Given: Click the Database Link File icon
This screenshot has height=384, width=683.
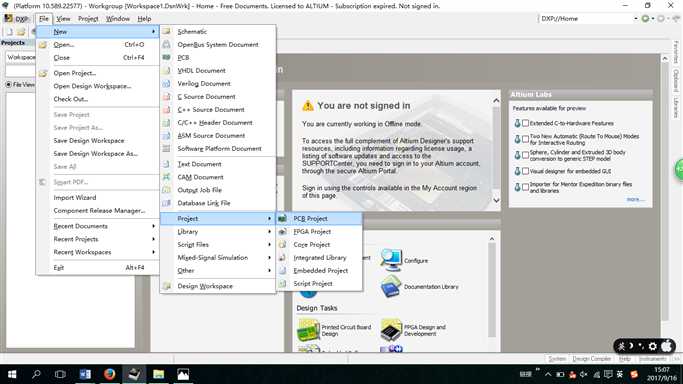Looking at the screenshot, I should tap(166, 203).
